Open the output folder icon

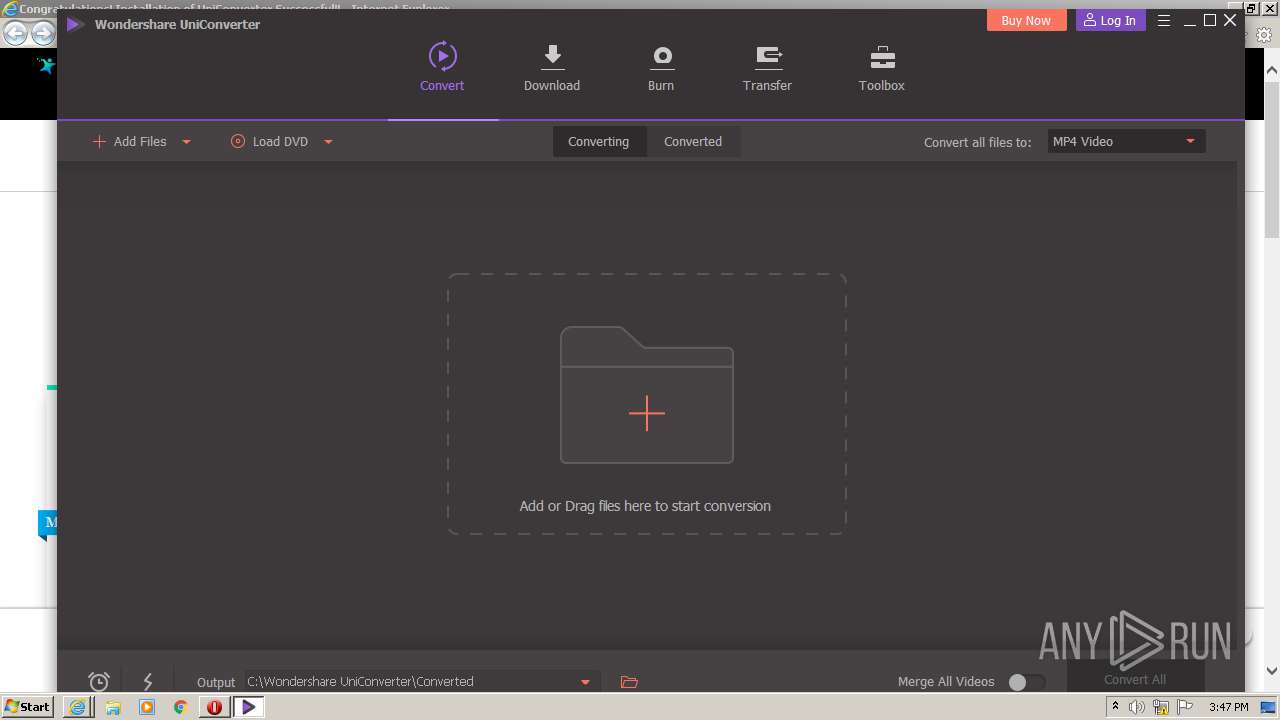629,682
